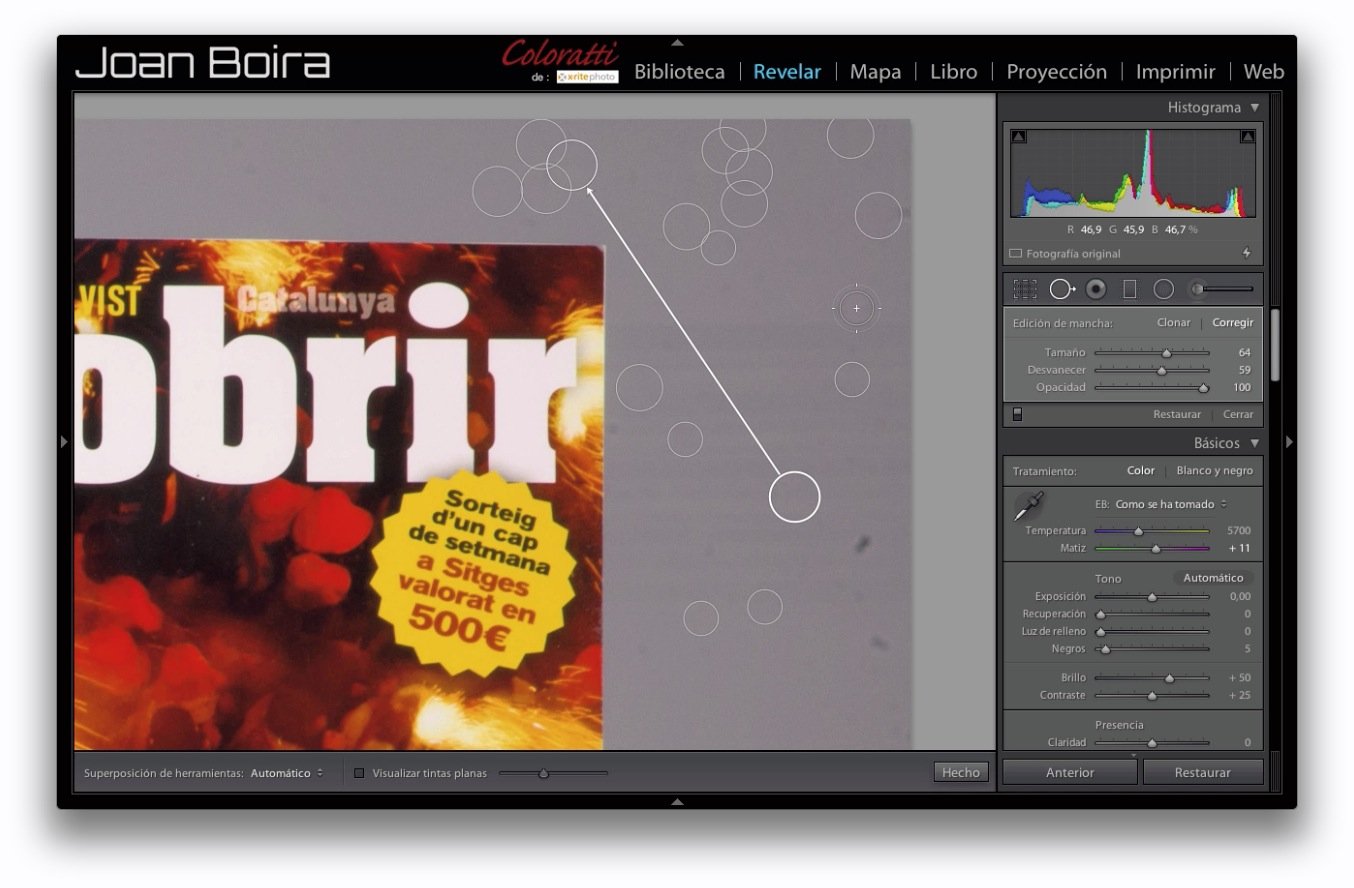Collapse the Histograma panel
The height and width of the screenshot is (888, 1354).
click(1255, 107)
